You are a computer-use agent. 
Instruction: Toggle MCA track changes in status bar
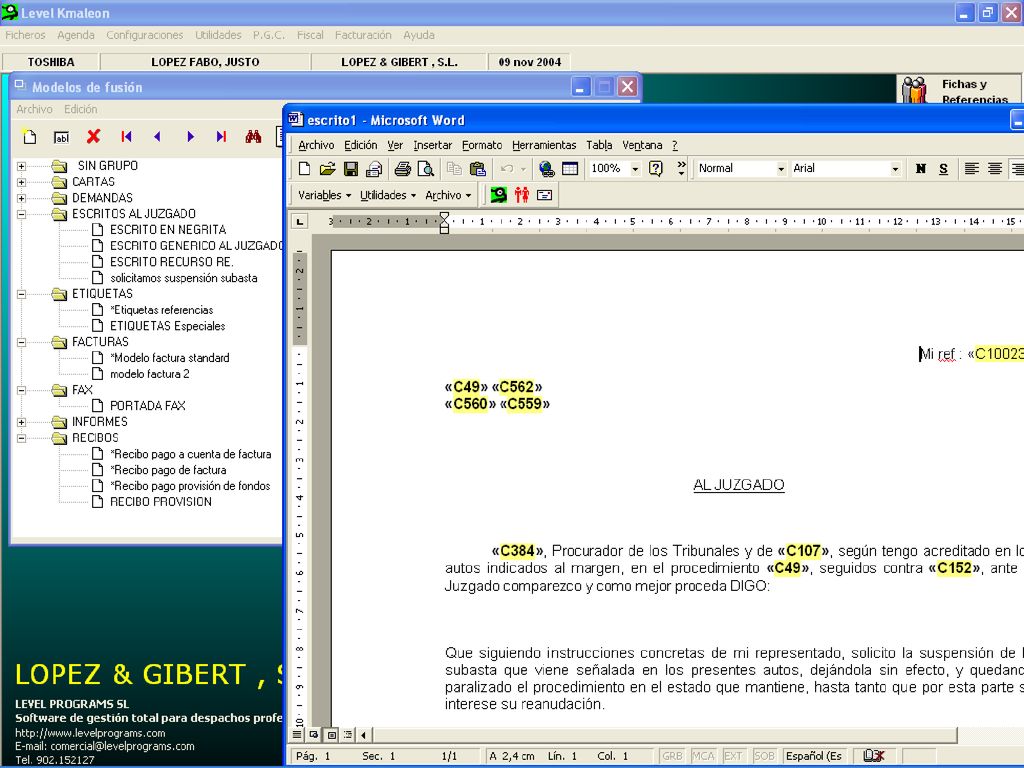point(703,756)
